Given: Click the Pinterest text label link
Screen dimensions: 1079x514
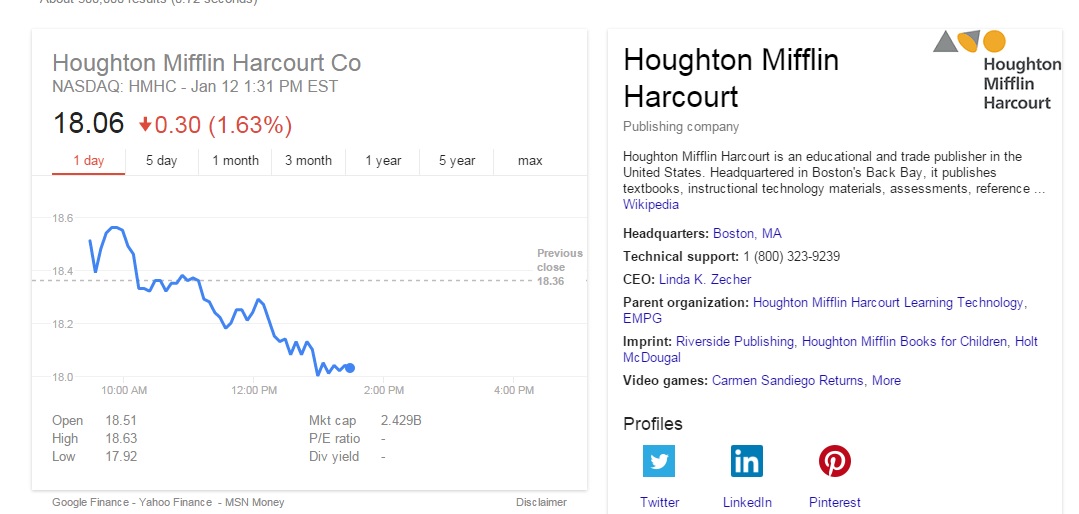Looking at the screenshot, I should tap(835, 502).
